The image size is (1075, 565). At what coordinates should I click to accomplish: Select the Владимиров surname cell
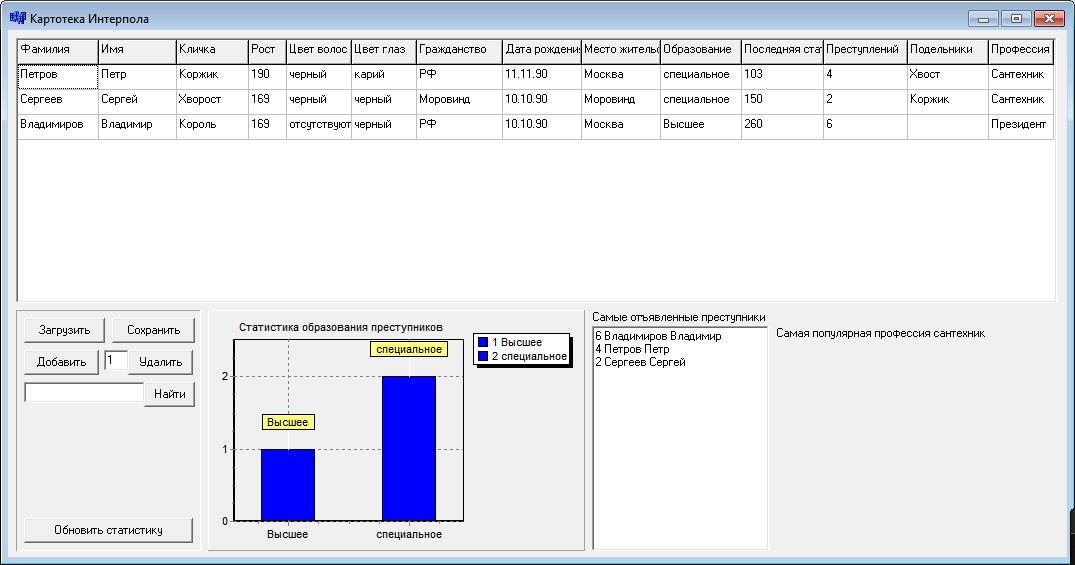click(x=58, y=127)
